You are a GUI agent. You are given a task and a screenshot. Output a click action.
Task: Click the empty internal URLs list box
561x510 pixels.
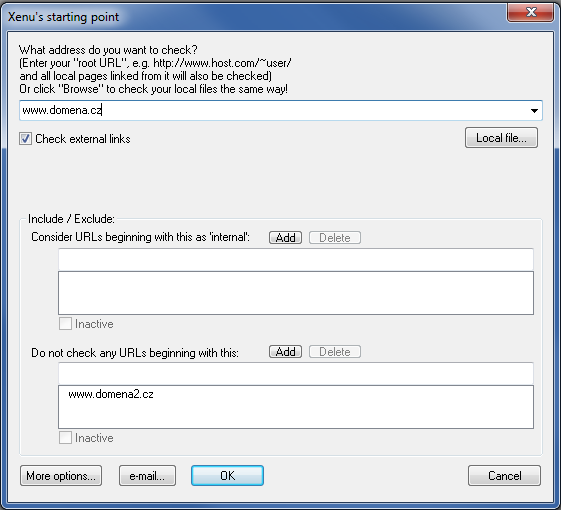coord(296,293)
